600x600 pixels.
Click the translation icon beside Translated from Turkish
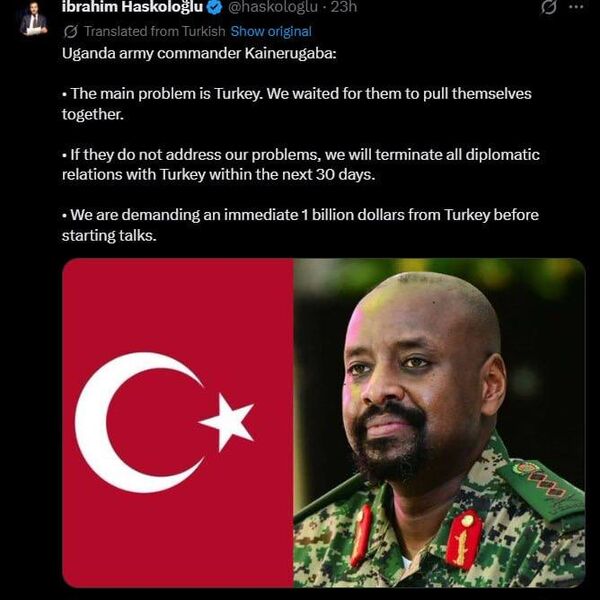(x=71, y=32)
